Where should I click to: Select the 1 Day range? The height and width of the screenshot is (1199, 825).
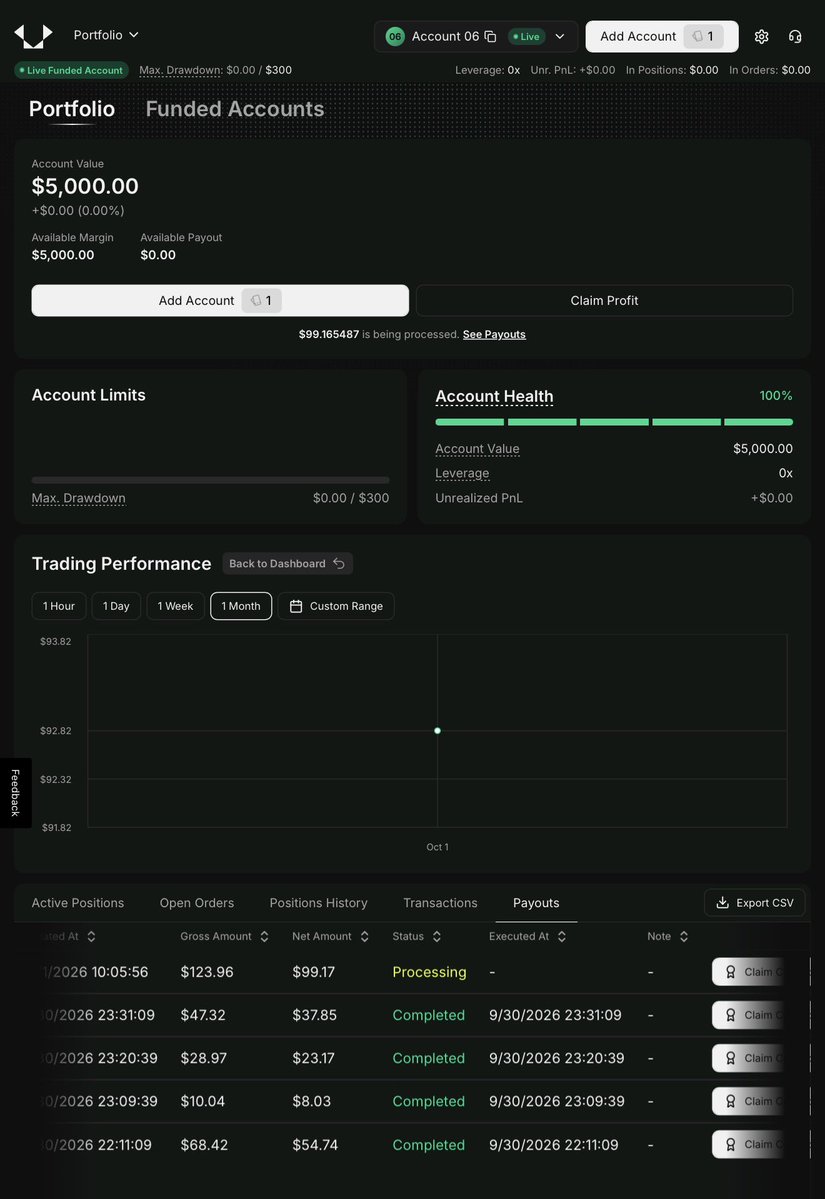point(116,606)
